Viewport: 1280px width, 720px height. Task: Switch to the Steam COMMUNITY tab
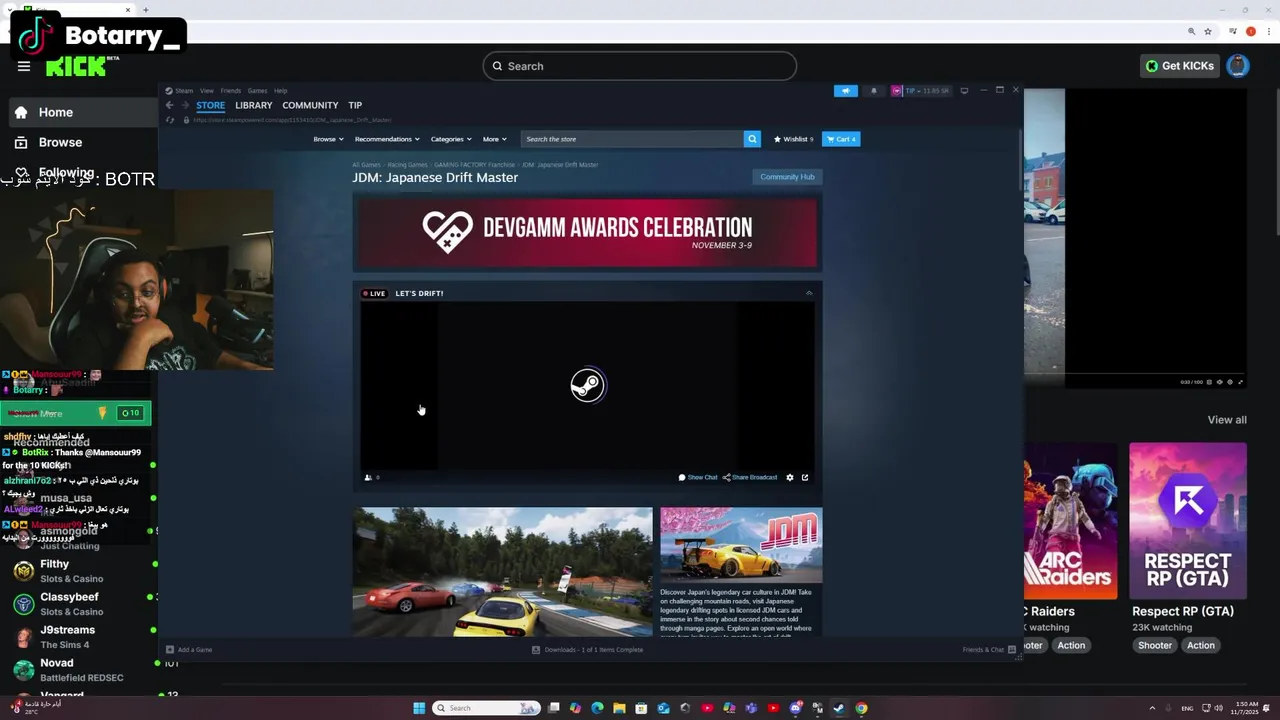click(x=310, y=105)
